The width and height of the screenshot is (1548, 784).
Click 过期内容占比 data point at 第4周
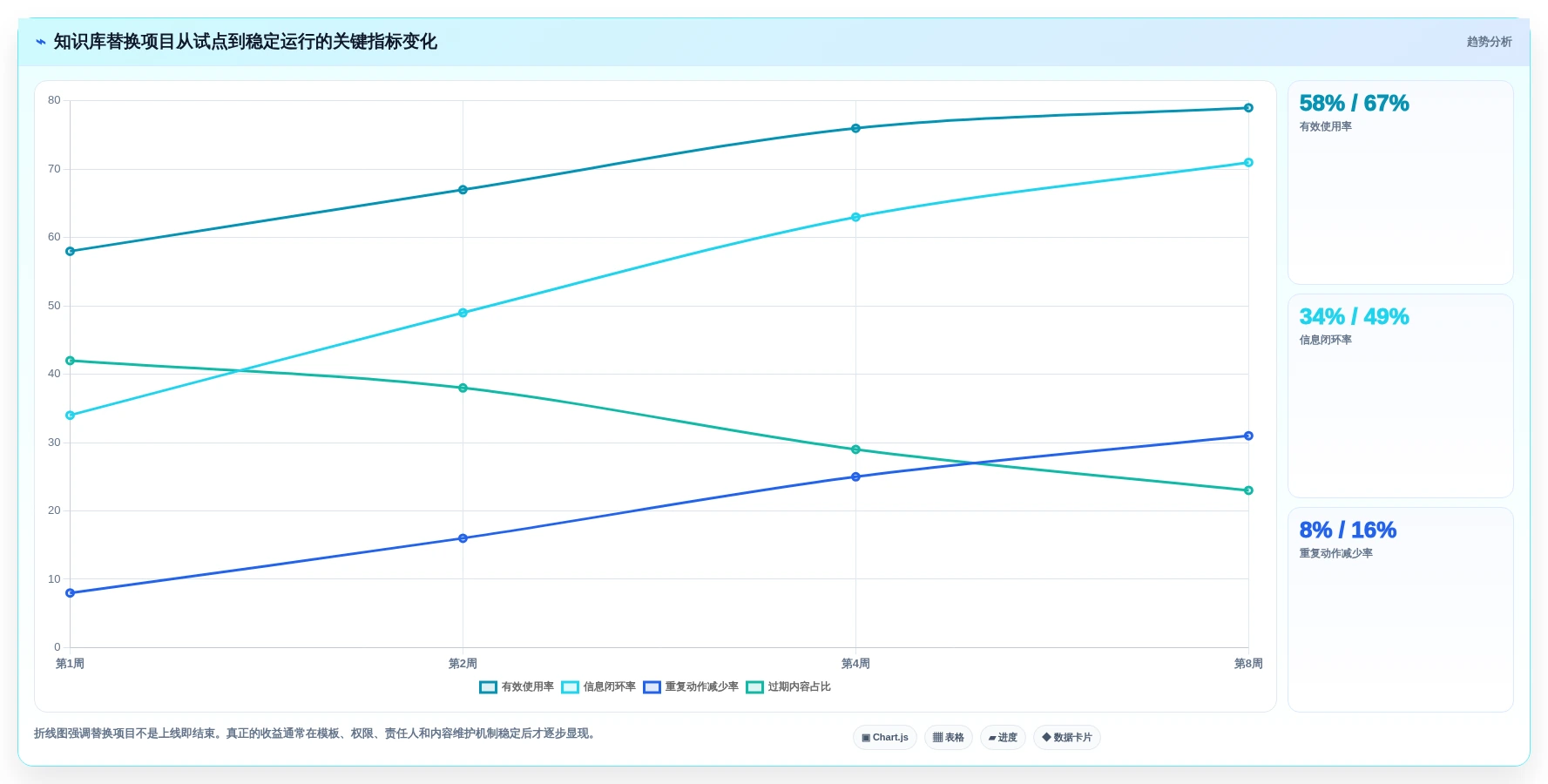click(855, 449)
